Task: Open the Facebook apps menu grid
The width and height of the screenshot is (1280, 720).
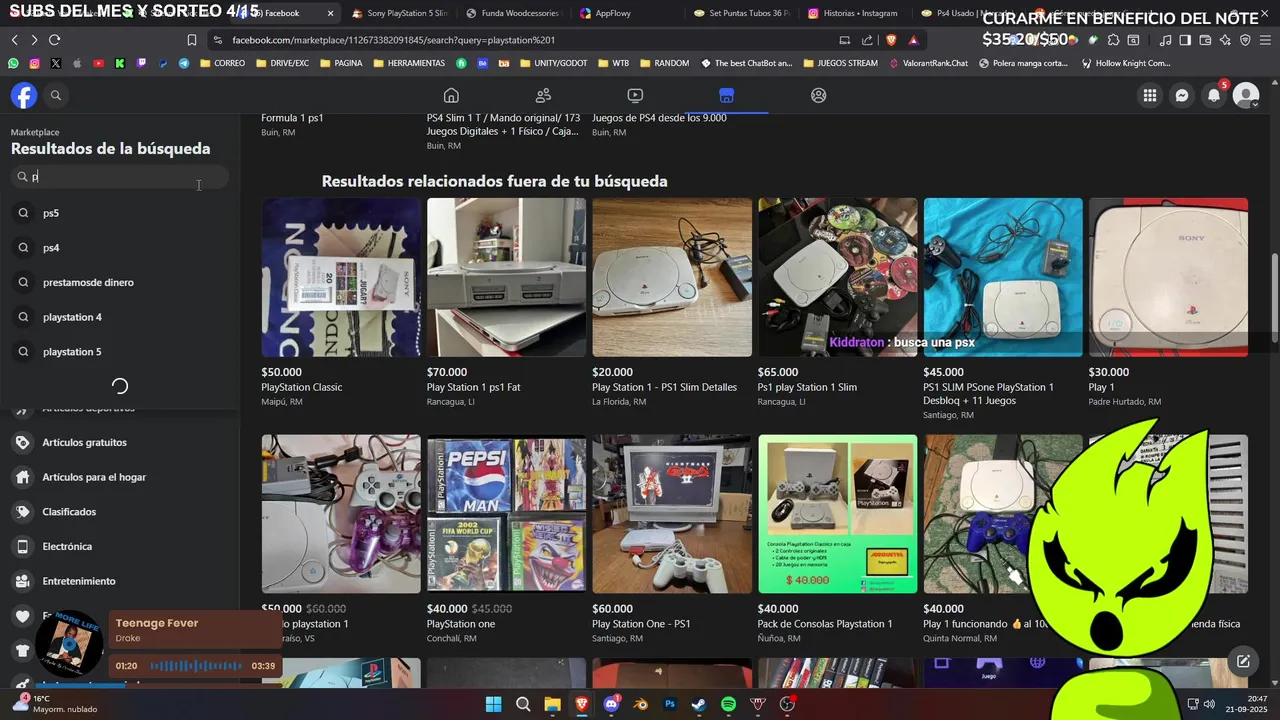Action: tap(1150, 95)
